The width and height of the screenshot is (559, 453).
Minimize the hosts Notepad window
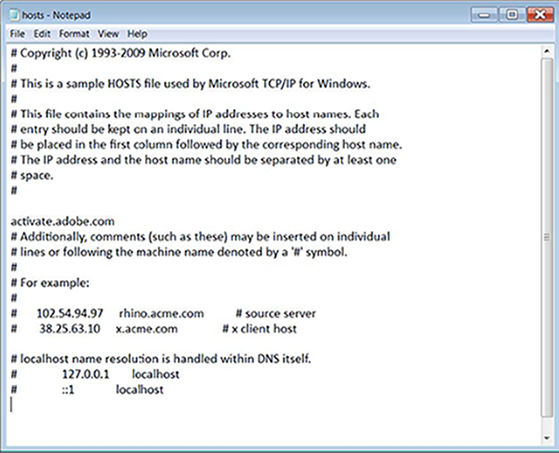click(484, 15)
